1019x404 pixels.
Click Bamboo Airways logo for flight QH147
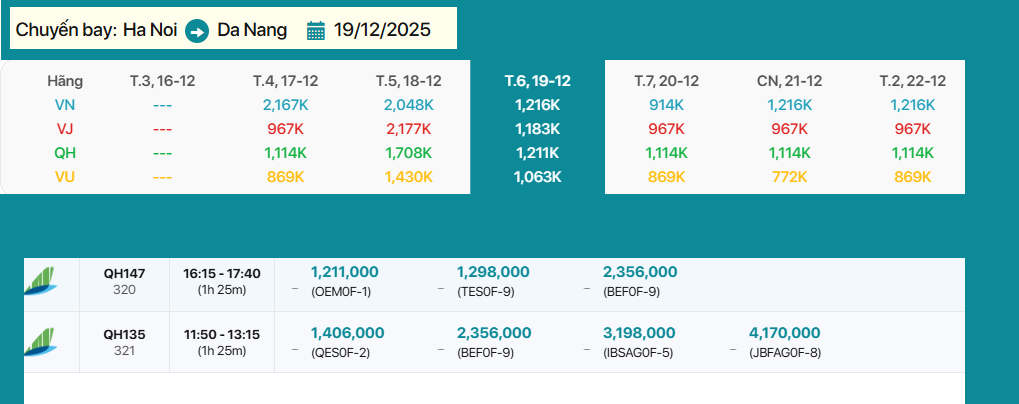(x=41, y=281)
